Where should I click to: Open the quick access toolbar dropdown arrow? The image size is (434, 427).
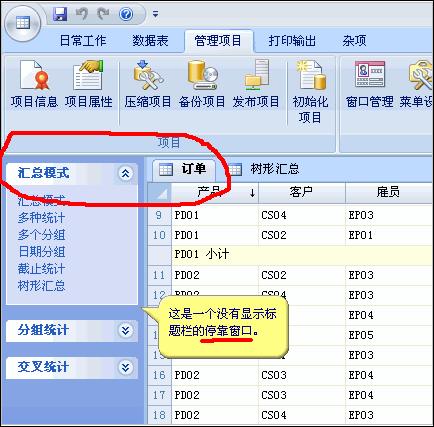click(155, 14)
